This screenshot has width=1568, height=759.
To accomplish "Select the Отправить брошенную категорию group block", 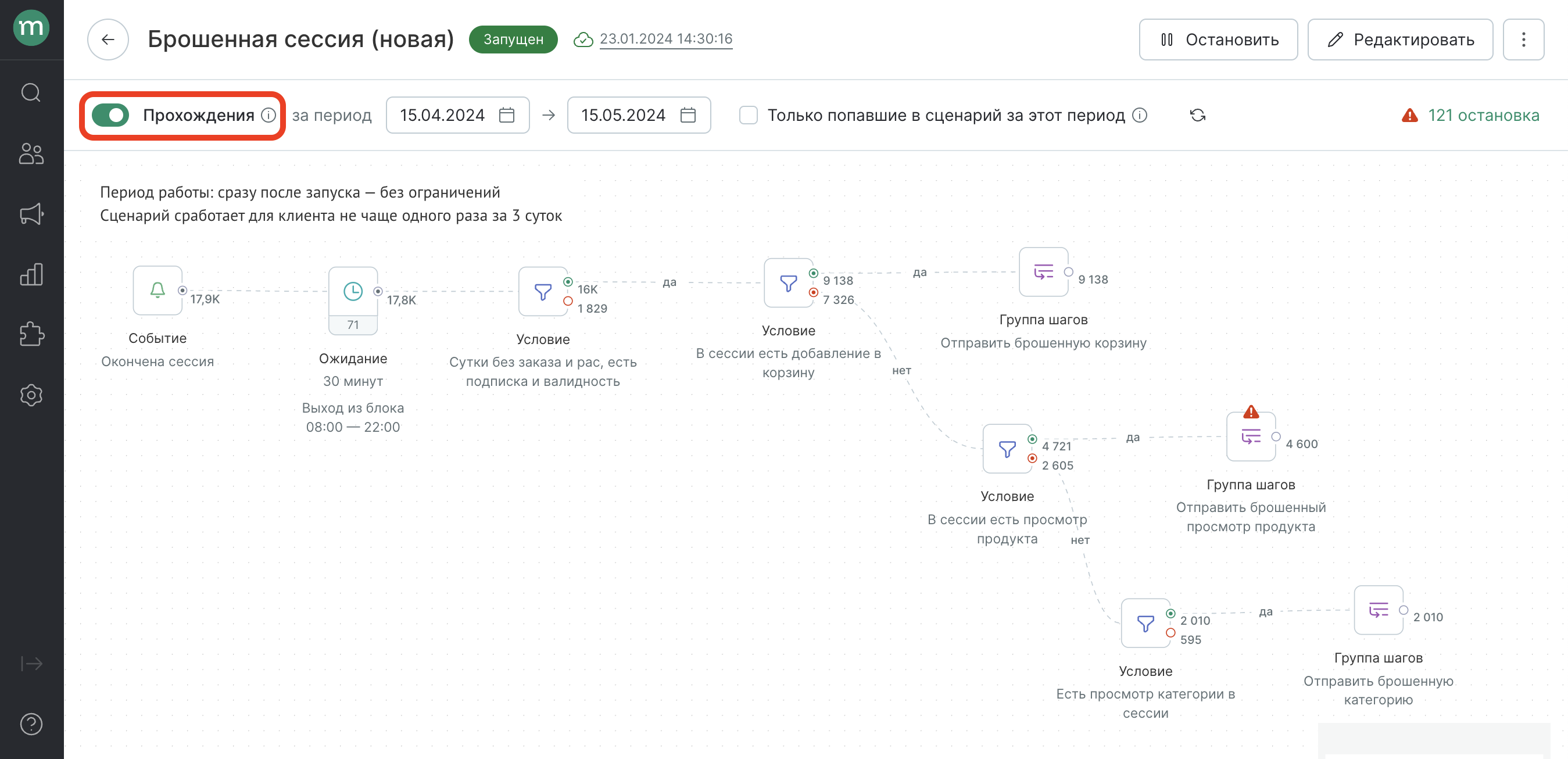I will click(1379, 610).
